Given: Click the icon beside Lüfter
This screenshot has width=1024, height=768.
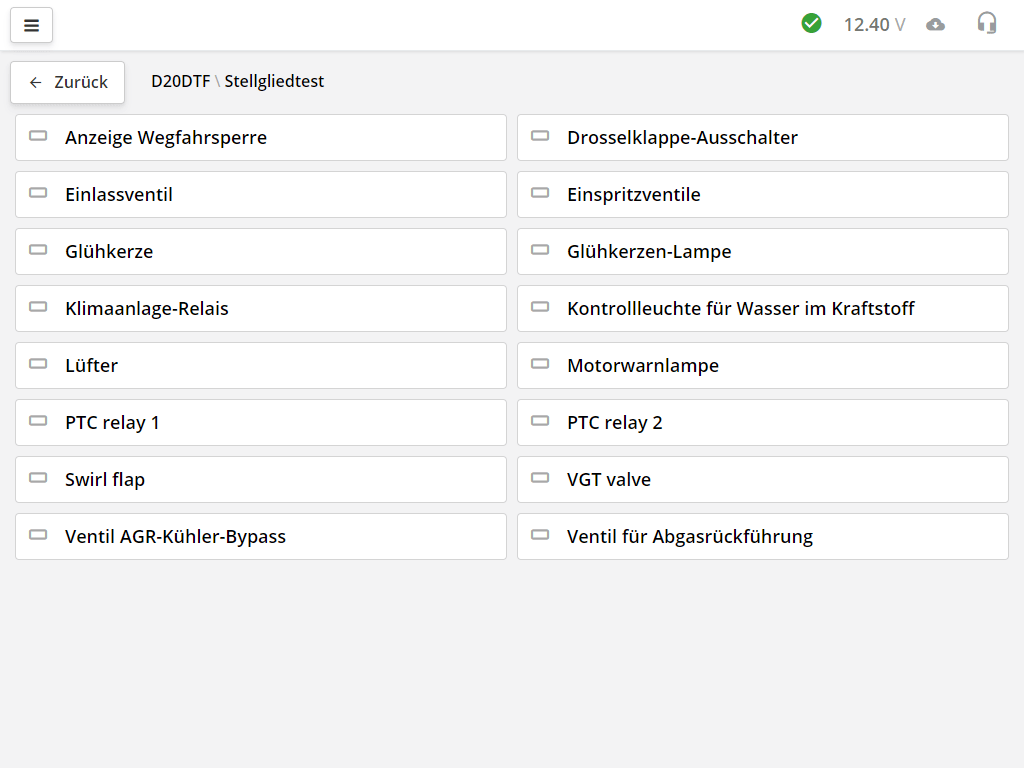Looking at the screenshot, I should point(38,364).
